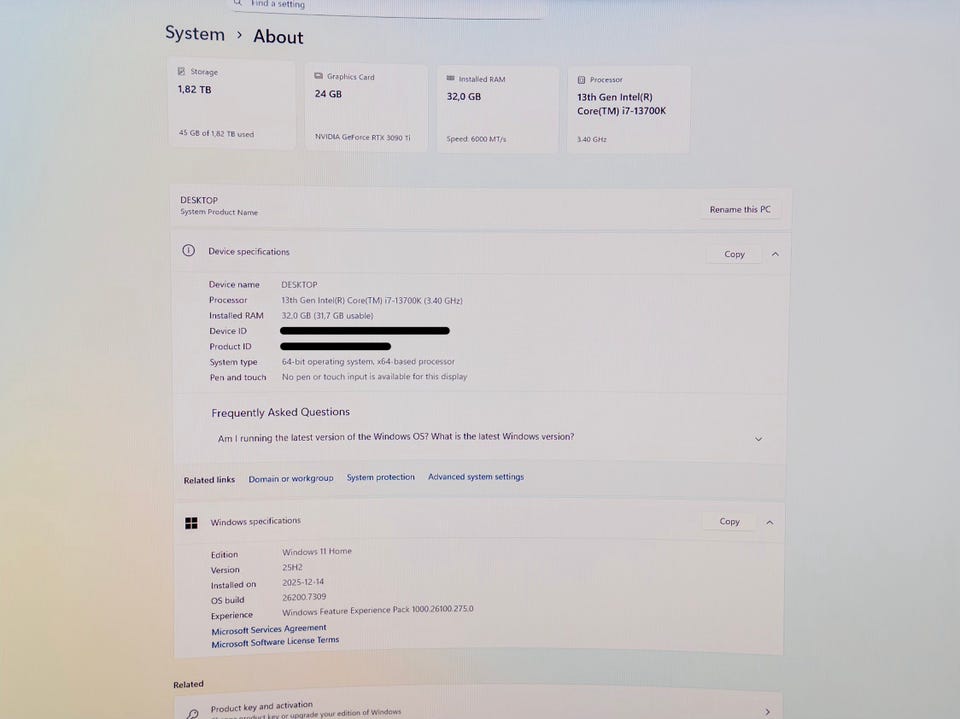Image resolution: width=960 pixels, height=719 pixels.
Task: Select the Product ID label
Action: click(x=230, y=347)
